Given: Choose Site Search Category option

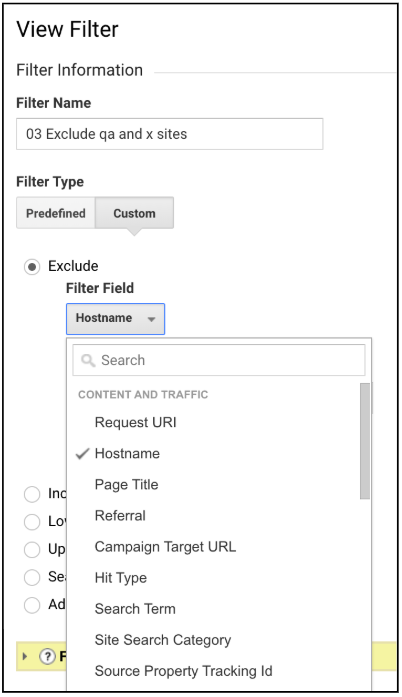Looking at the screenshot, I should point(163,640).
